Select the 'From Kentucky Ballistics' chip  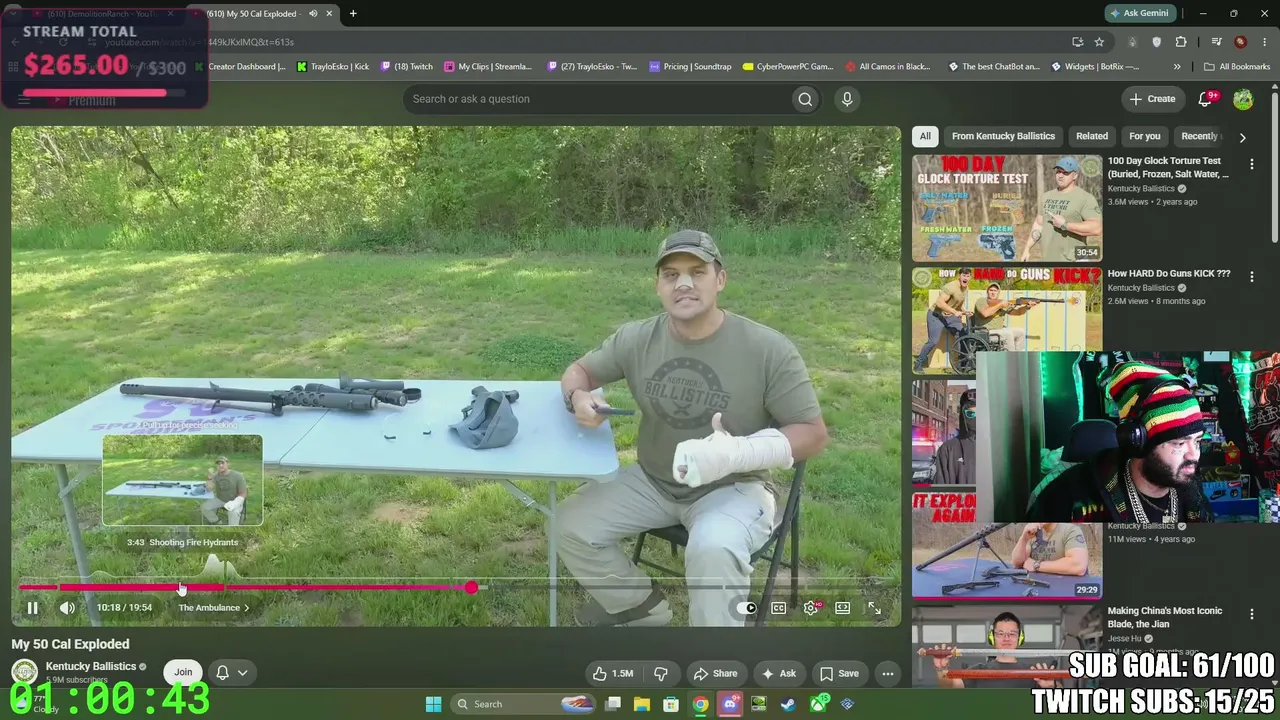click(x=1003, y=136)
